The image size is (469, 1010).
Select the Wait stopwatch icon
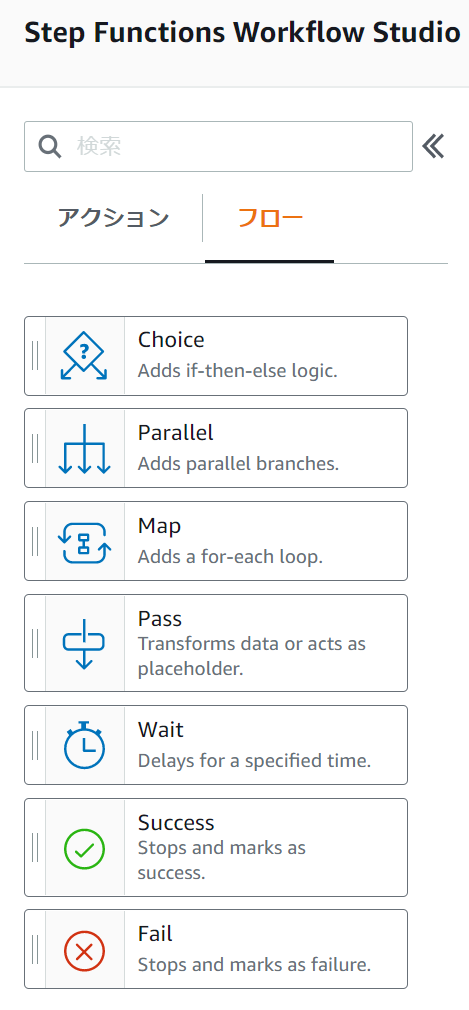click(x=84, y=745)
